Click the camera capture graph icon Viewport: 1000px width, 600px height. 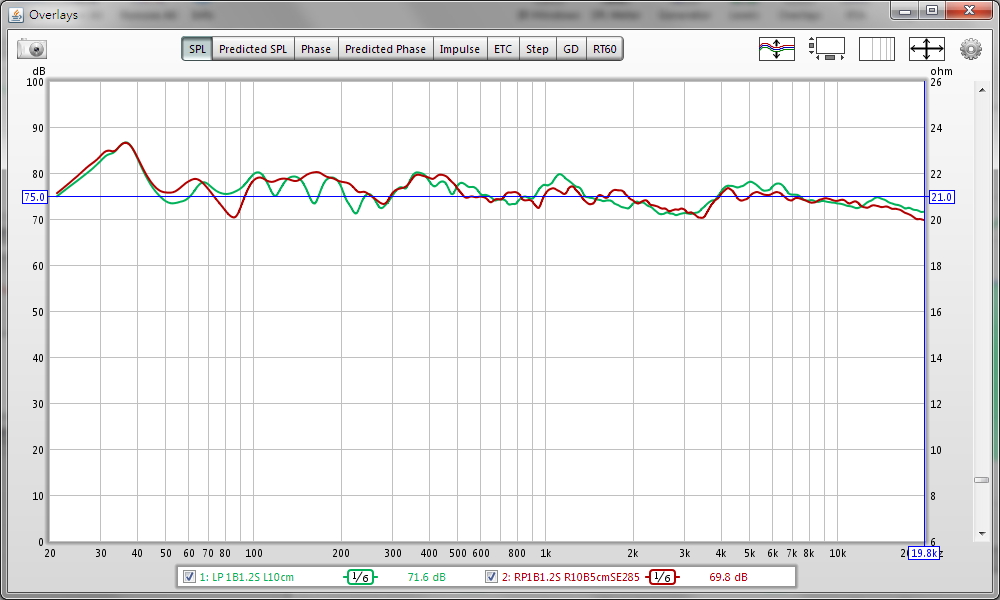[x=32, y=49]
